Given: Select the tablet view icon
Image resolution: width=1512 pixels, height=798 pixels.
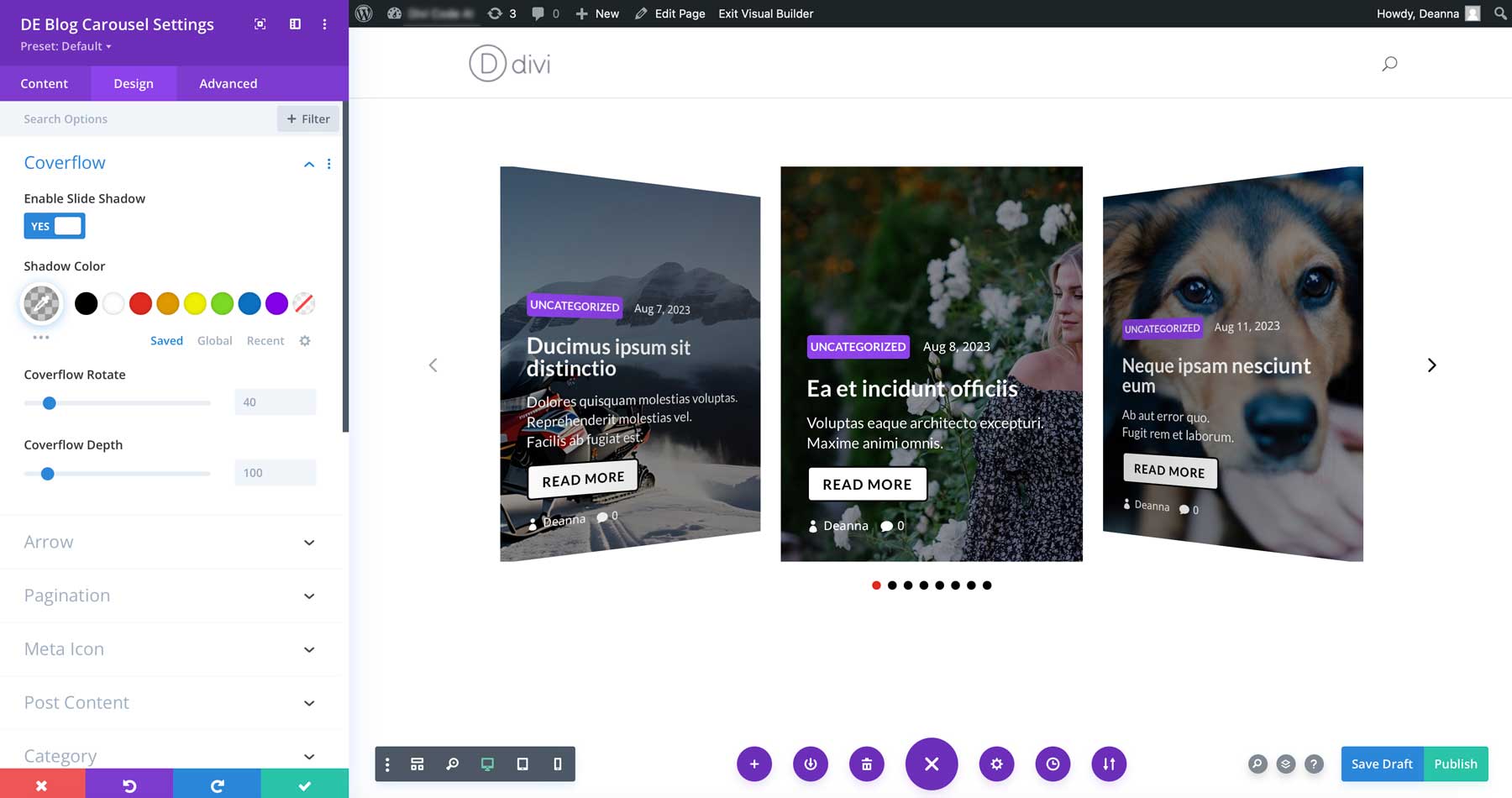Looking at the screenshot, I should click(522, 764).
